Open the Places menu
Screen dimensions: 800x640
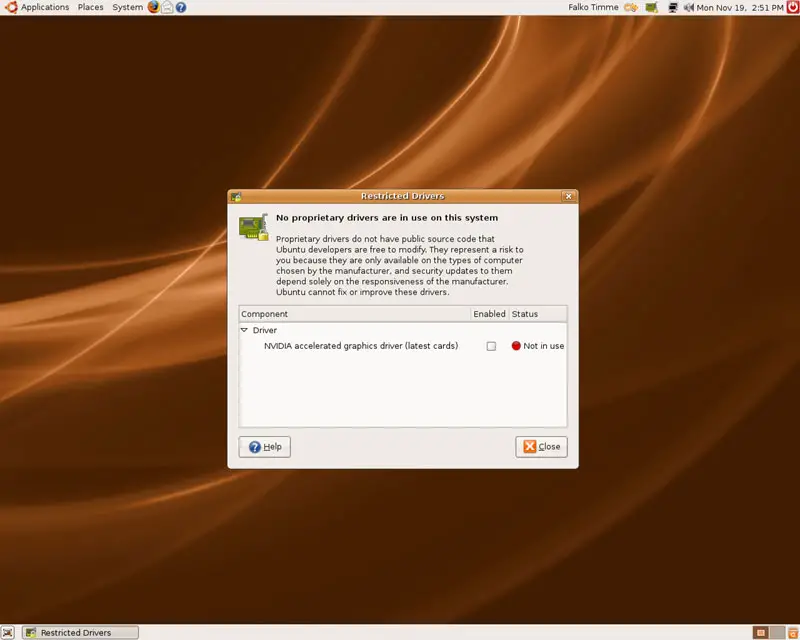[90, 7]
